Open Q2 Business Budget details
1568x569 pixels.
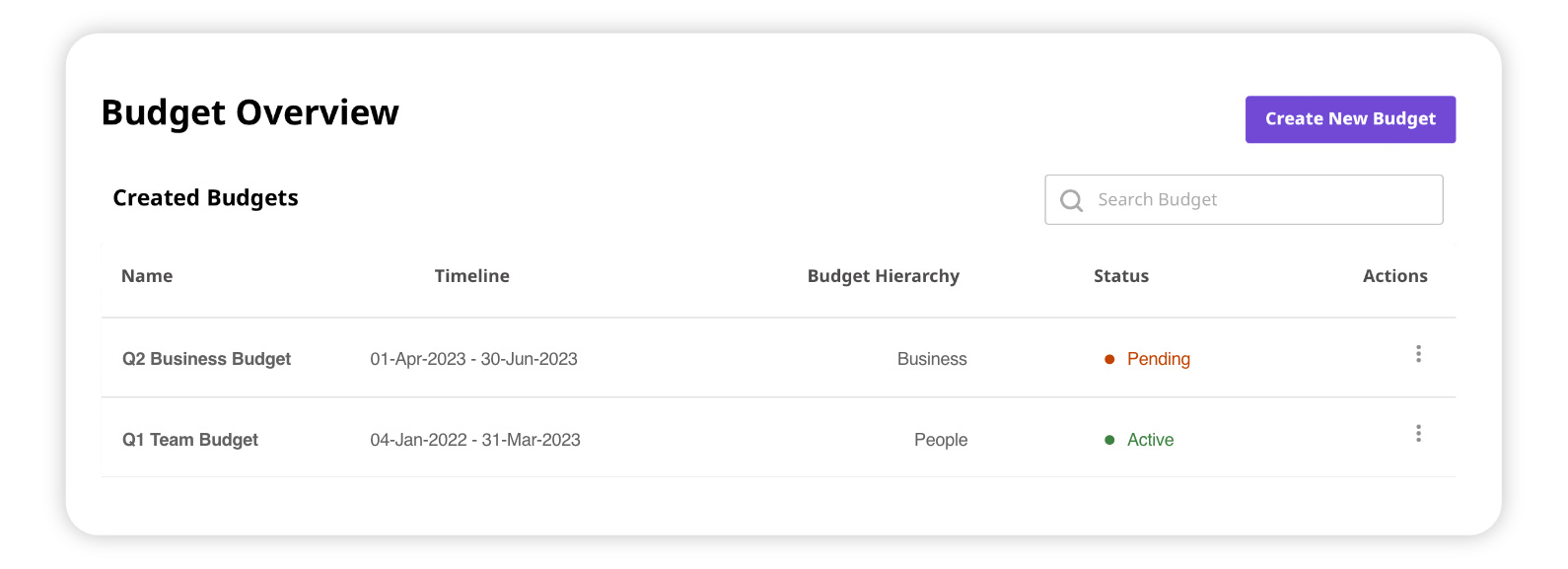[x=206, y=359]
